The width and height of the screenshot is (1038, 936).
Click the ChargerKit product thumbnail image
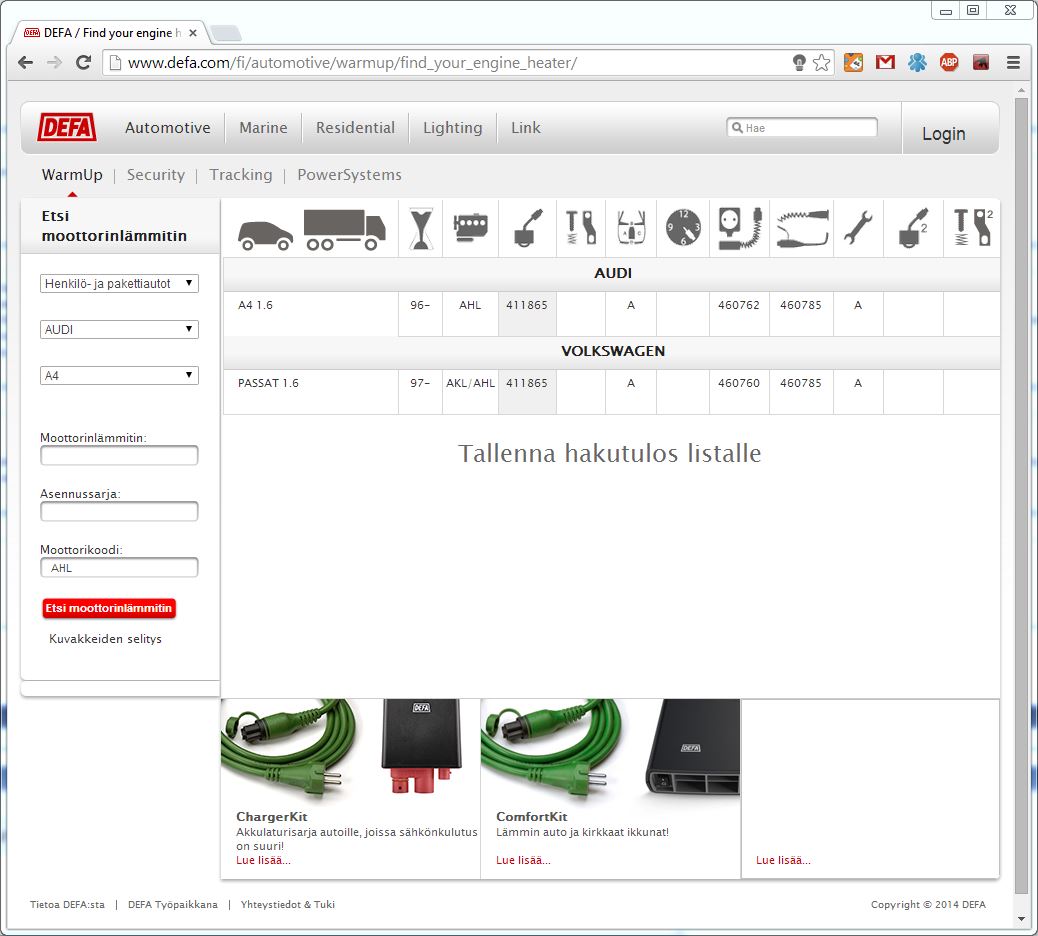click(x=350, y=750)
